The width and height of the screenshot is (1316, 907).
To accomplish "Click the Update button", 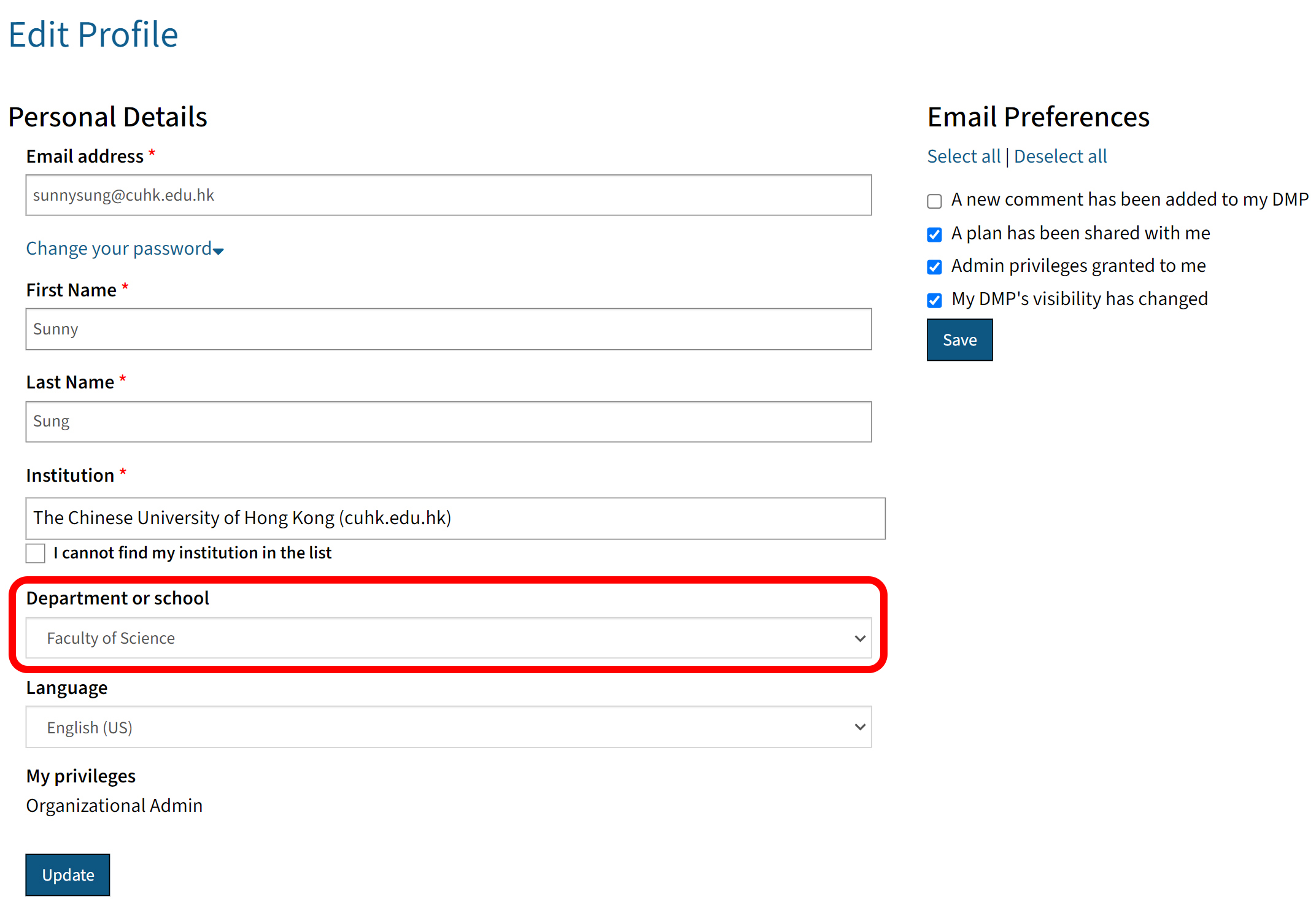I will [68, 875].
